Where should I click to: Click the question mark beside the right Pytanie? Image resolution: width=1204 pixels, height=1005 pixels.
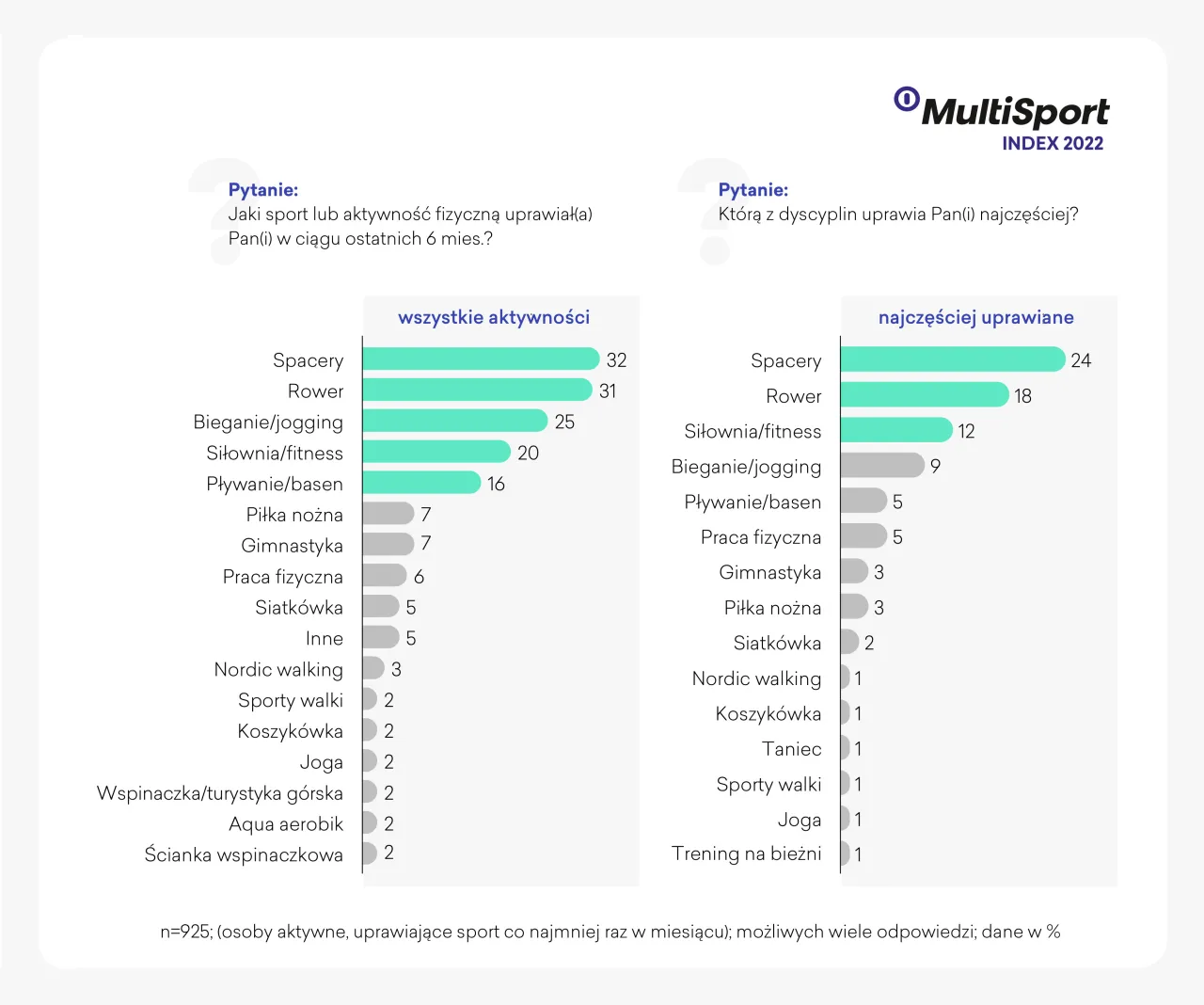(707, 212)
